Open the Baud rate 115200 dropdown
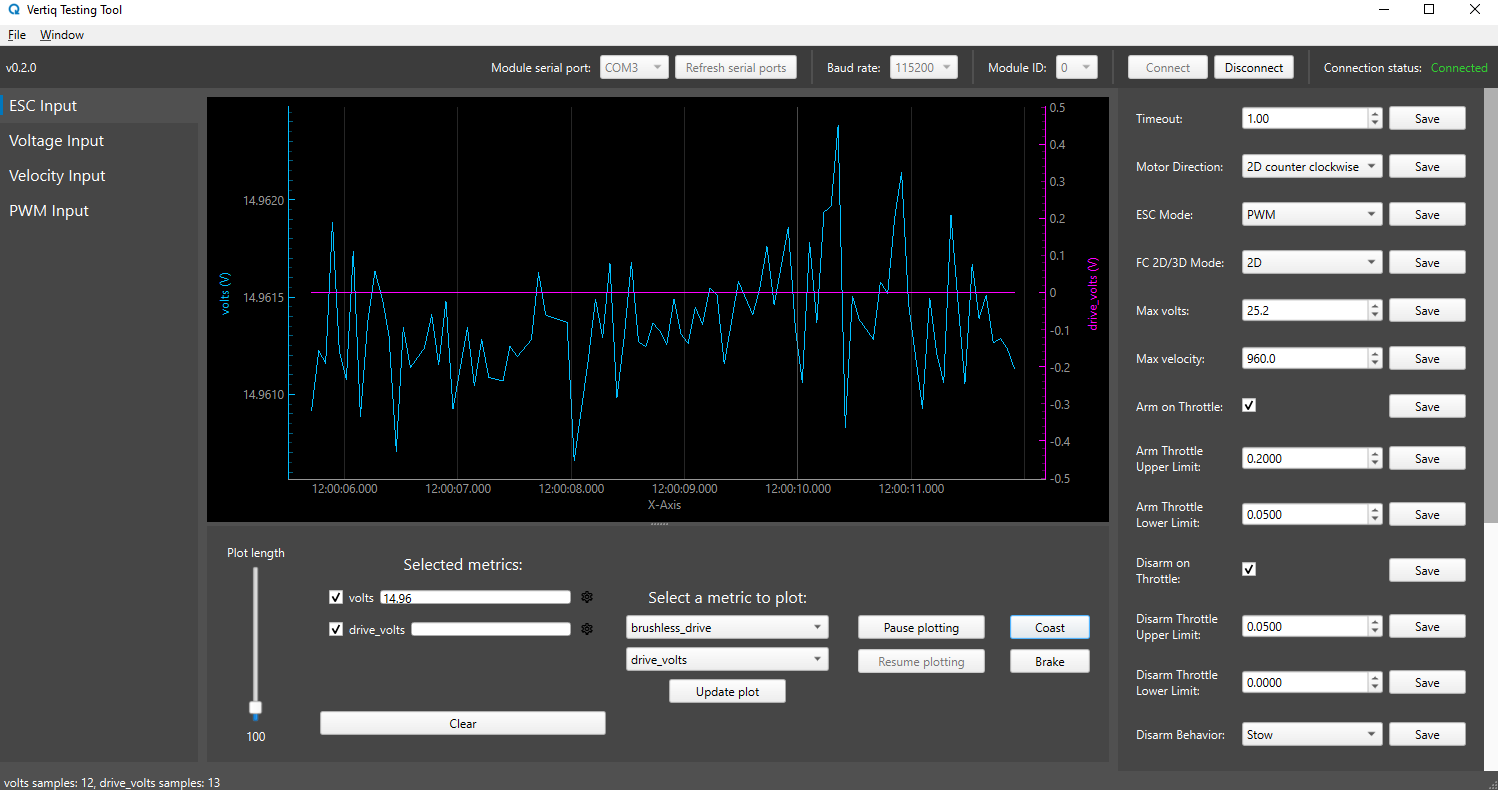The image size is (1498, 790). [923, 68]
